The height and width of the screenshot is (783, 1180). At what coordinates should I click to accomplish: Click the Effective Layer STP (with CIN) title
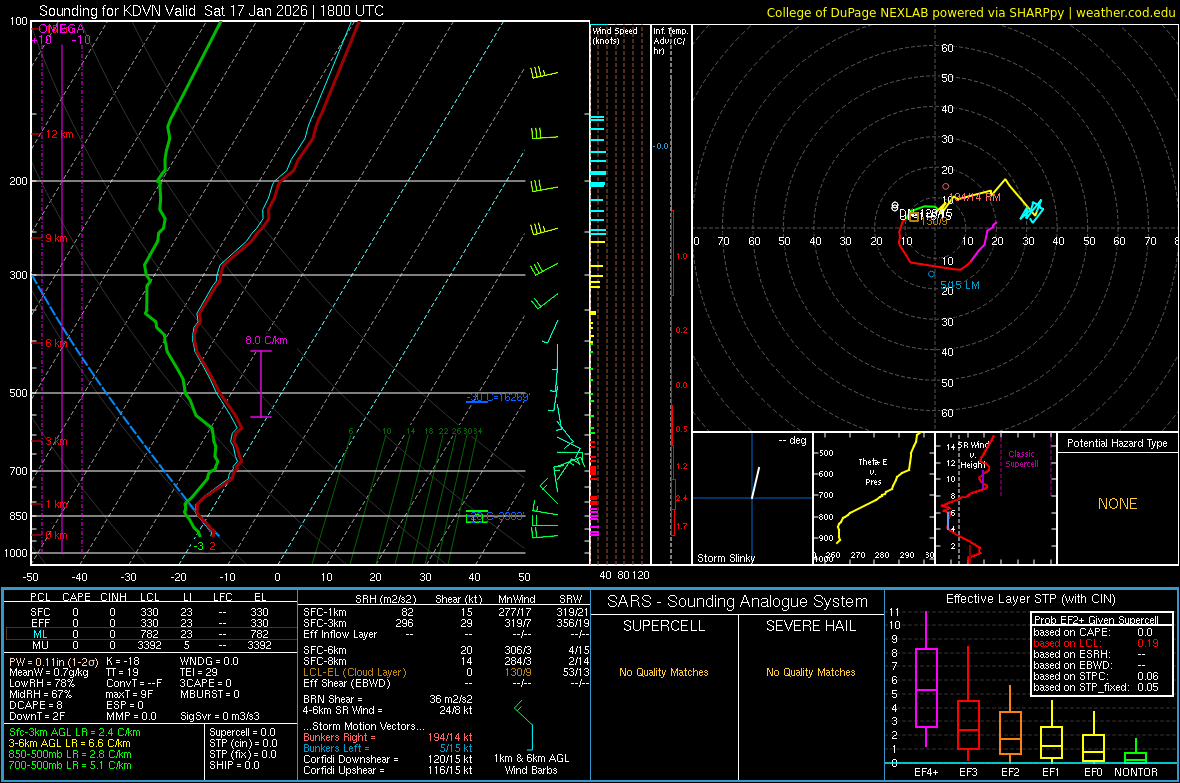(1030, 599)
